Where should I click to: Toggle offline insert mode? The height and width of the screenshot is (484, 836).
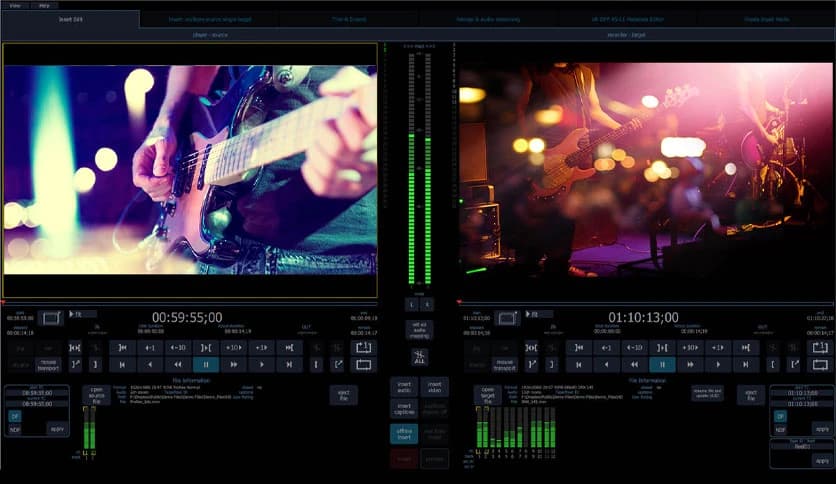click(x=404, y=434)
